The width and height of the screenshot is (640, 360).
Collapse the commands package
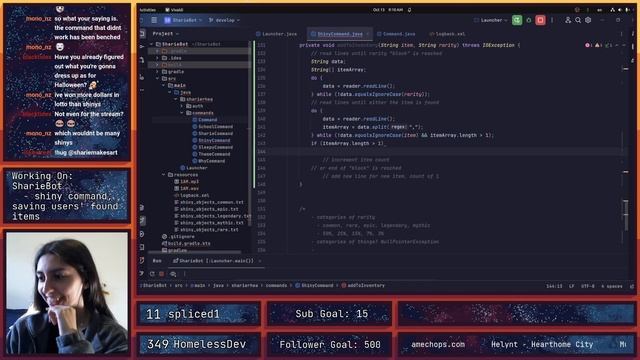tap(182, 113)
